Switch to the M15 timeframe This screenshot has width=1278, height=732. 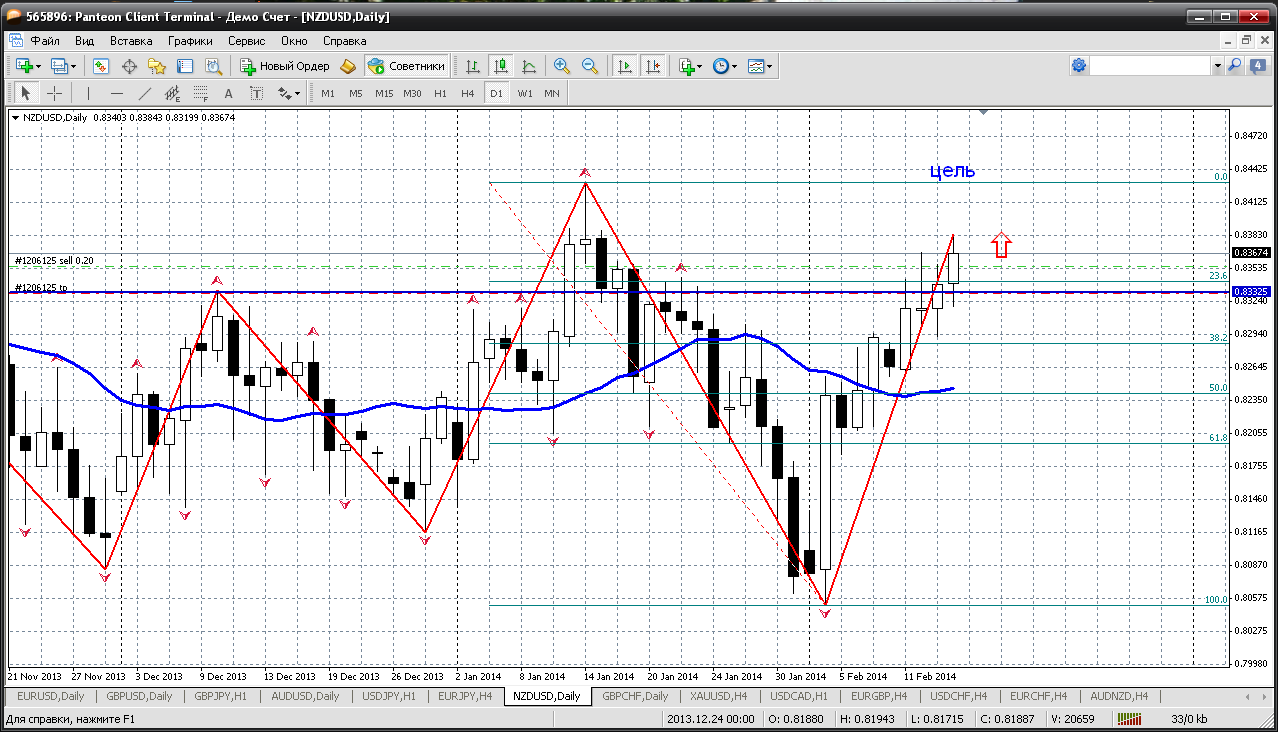[x=384, y=93]
